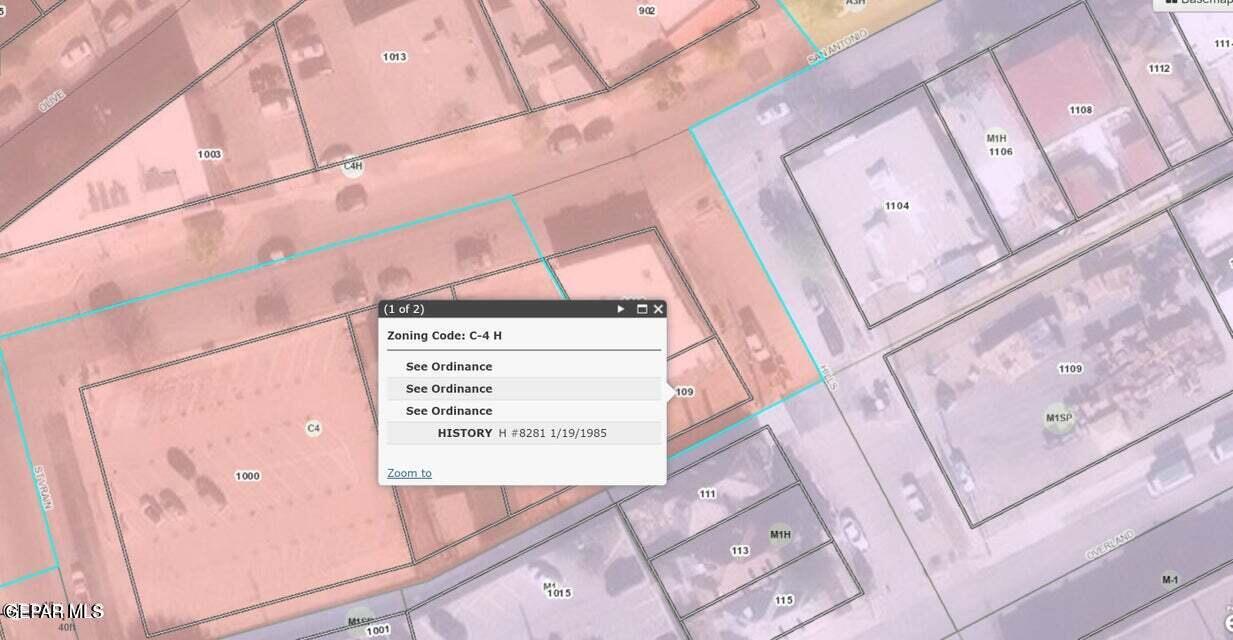The image size is (1233, 640).
Task: Select parcel 1108 on the map
Action: (x=1081, y=110)
